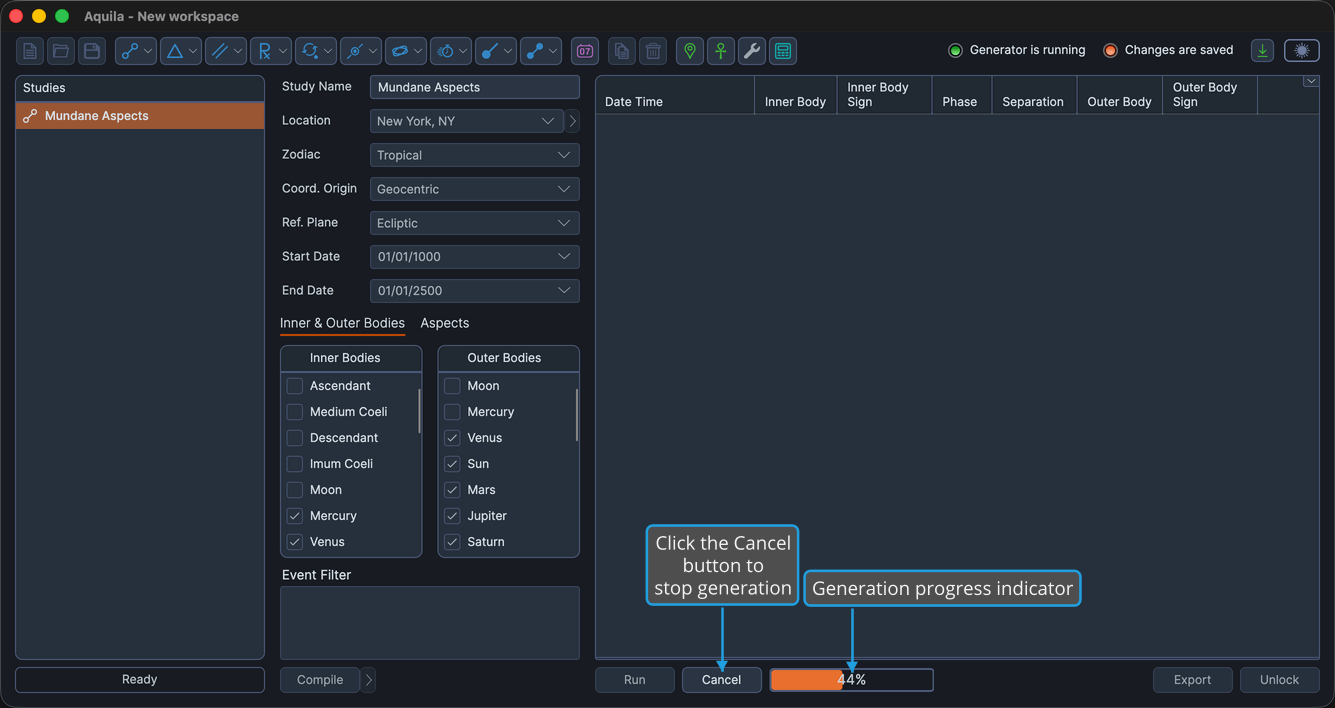The height and width of the screenshot is (708, 1335).
Task: Expand the chevron beside the Location field
Action: [573, 121]
